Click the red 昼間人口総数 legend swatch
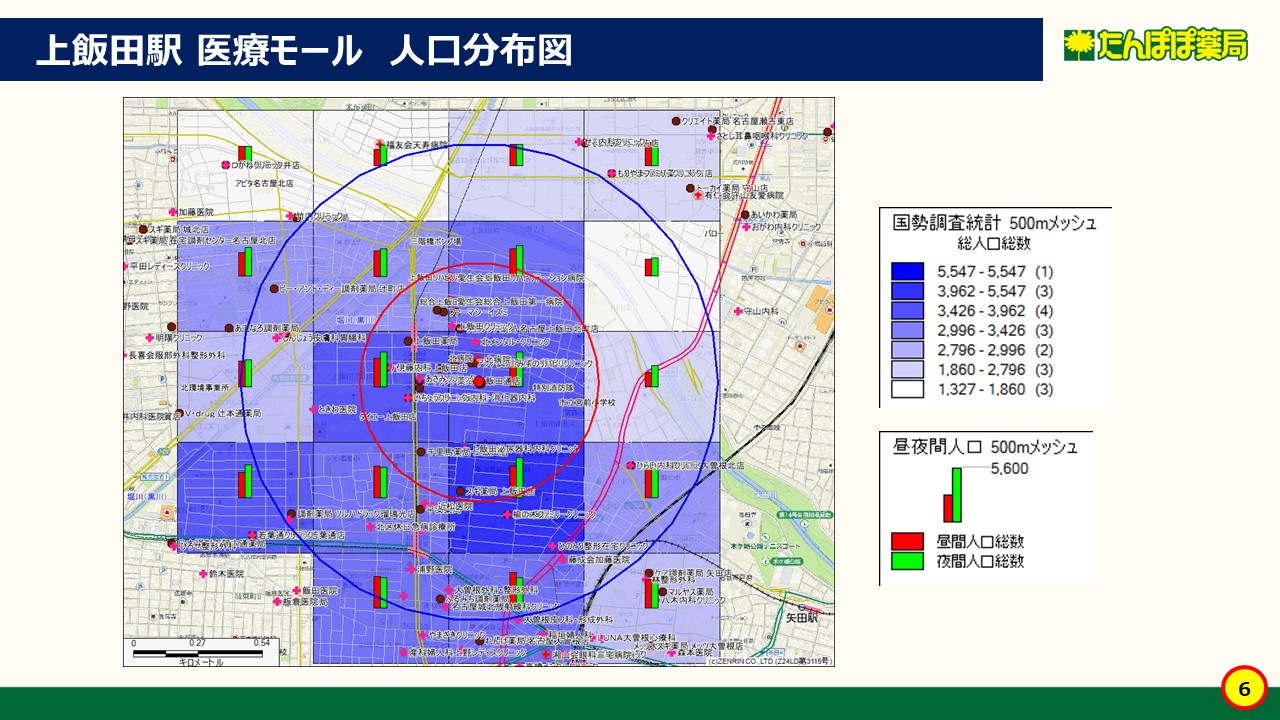This screenshot has width=1280, height=720. tap(907, 541)
